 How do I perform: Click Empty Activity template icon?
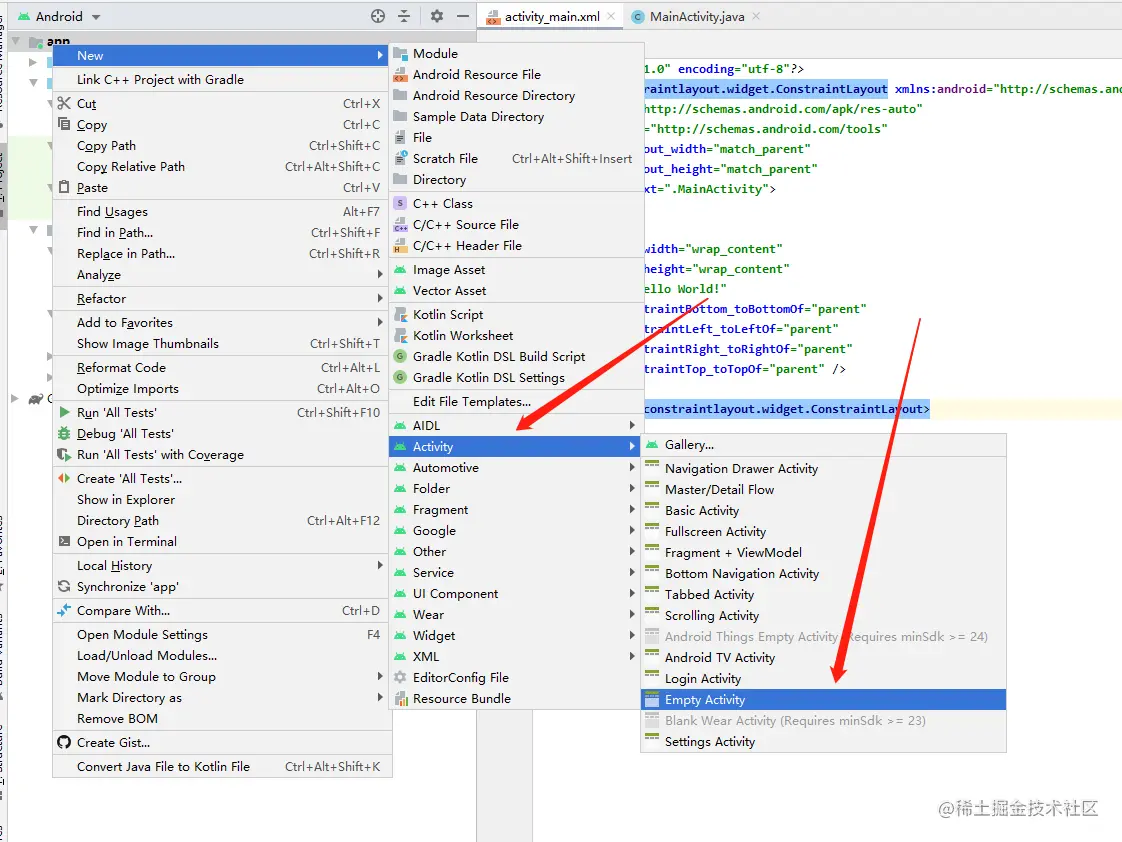(652, 699)
